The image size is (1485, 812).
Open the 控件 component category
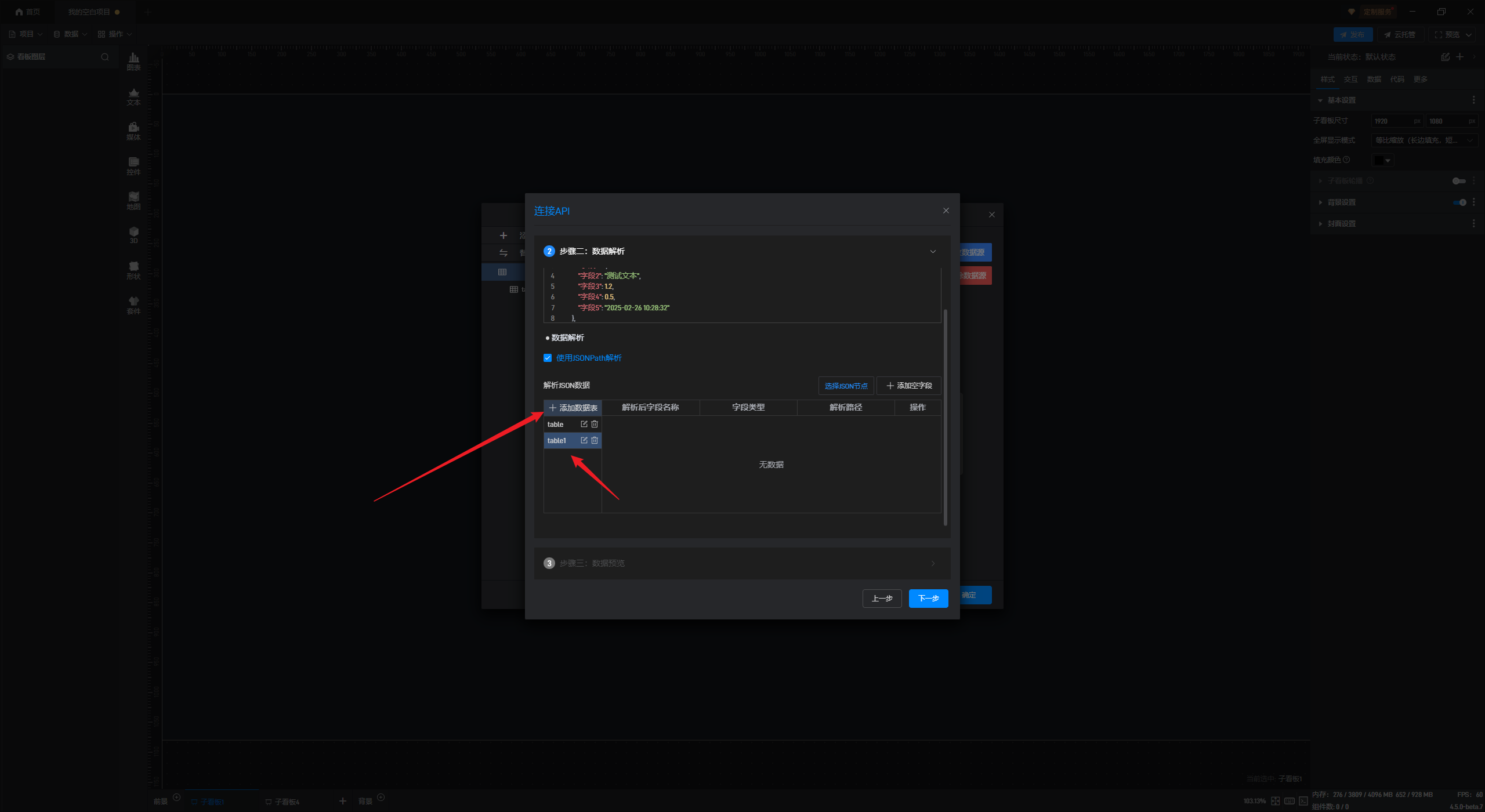click(134, 166)
